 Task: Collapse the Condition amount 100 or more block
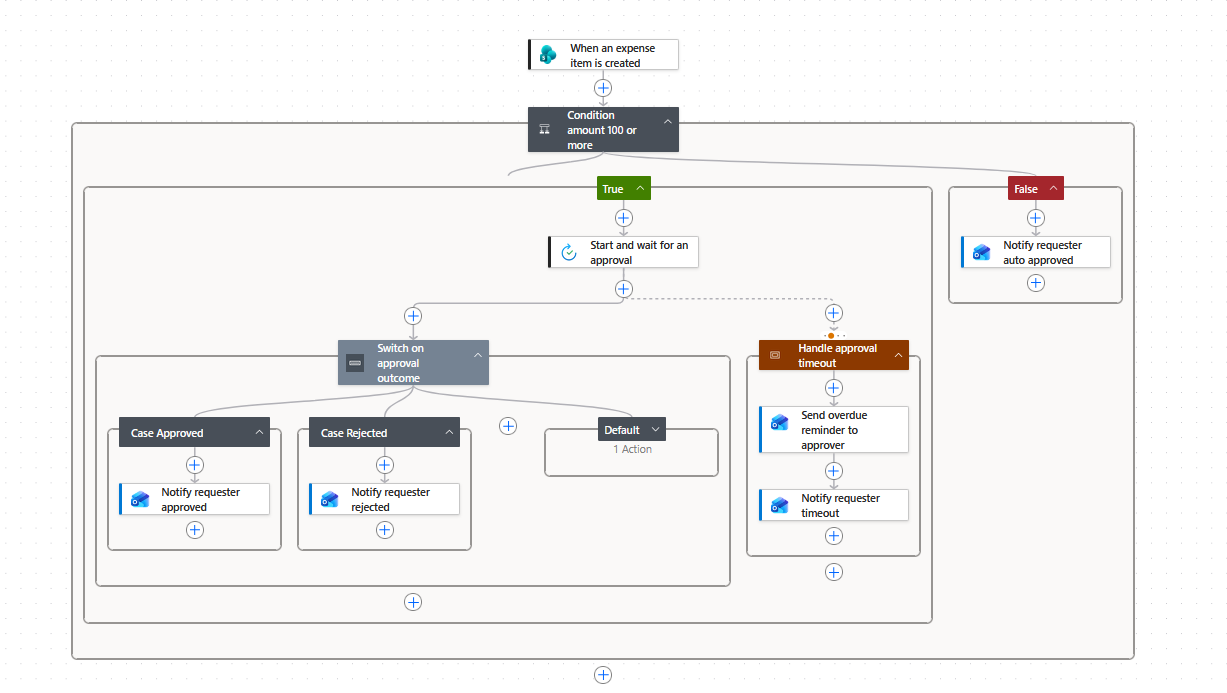click(668, 121)
